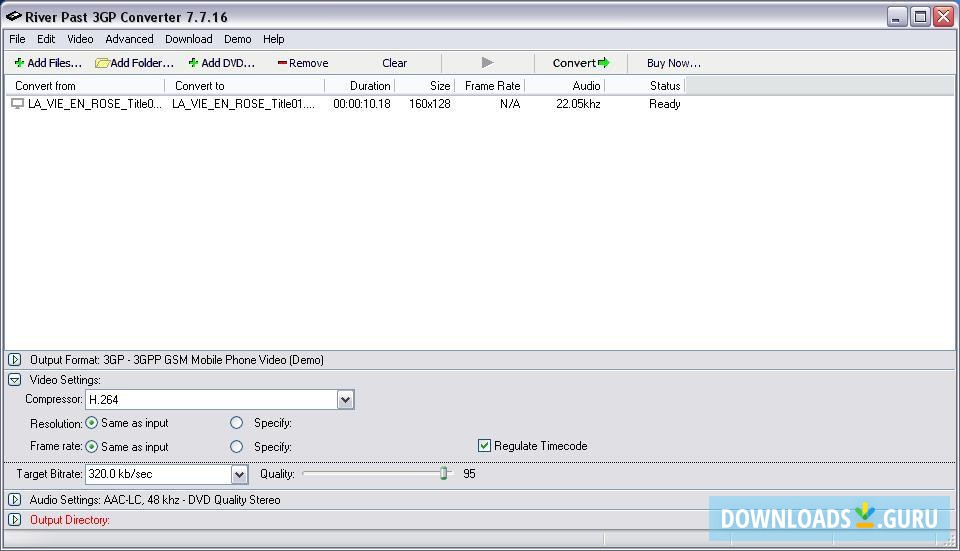Click the duration value 00:00:10.18

tap(362, 104)
